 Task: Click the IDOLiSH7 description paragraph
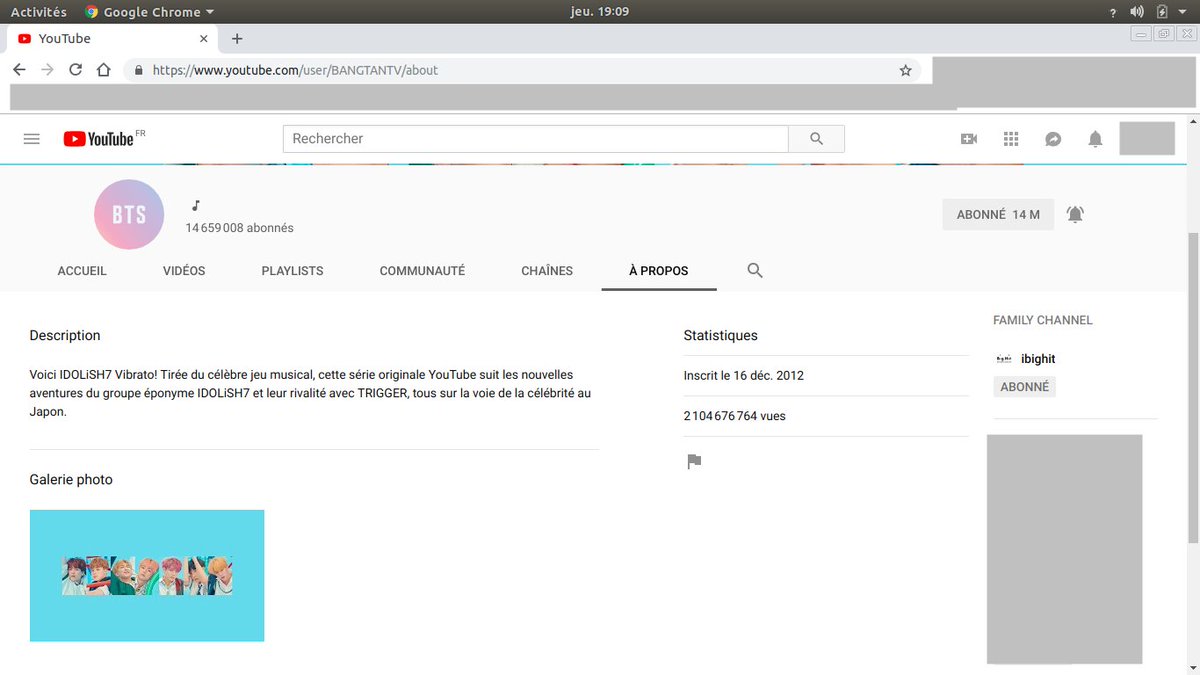click(311, 393)
